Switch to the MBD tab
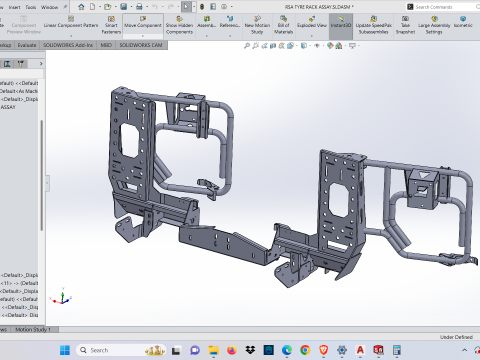The width and height of the screenshot is (480, 360). pyautogui.click(x=106, y=45)
